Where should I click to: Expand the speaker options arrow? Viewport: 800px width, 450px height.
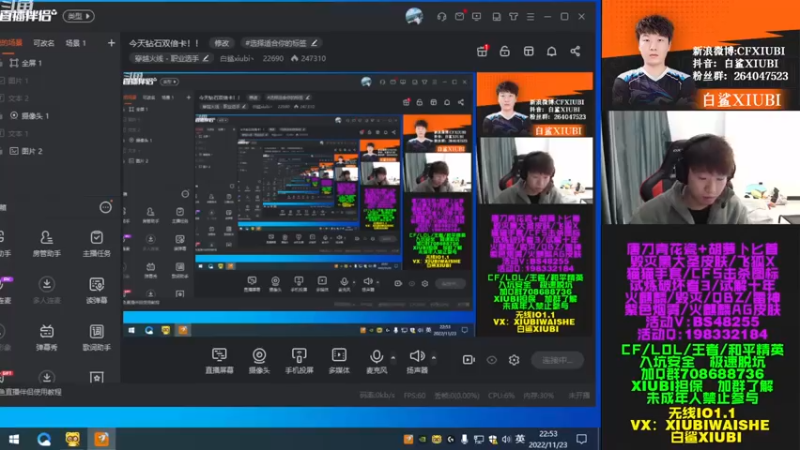(434, 357)
